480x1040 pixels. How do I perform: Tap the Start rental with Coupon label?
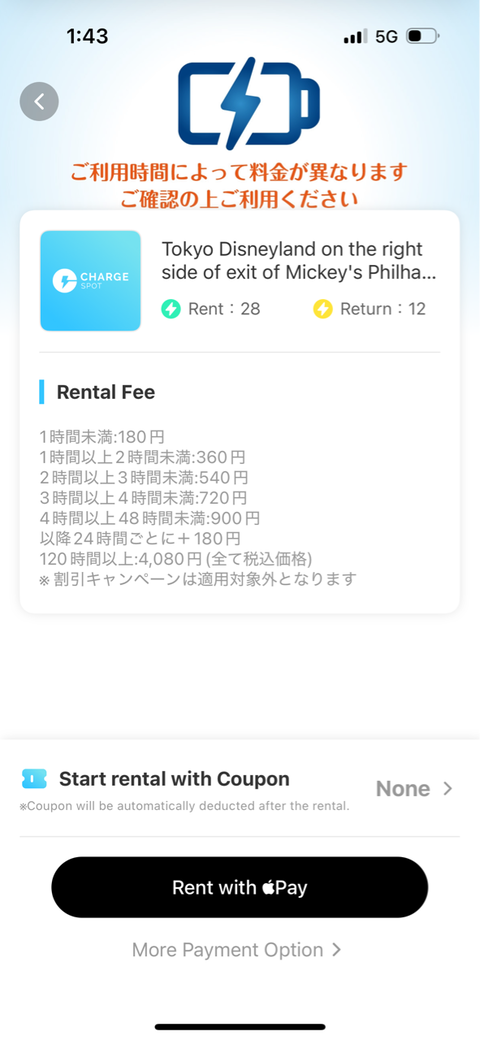coord(174,779)
